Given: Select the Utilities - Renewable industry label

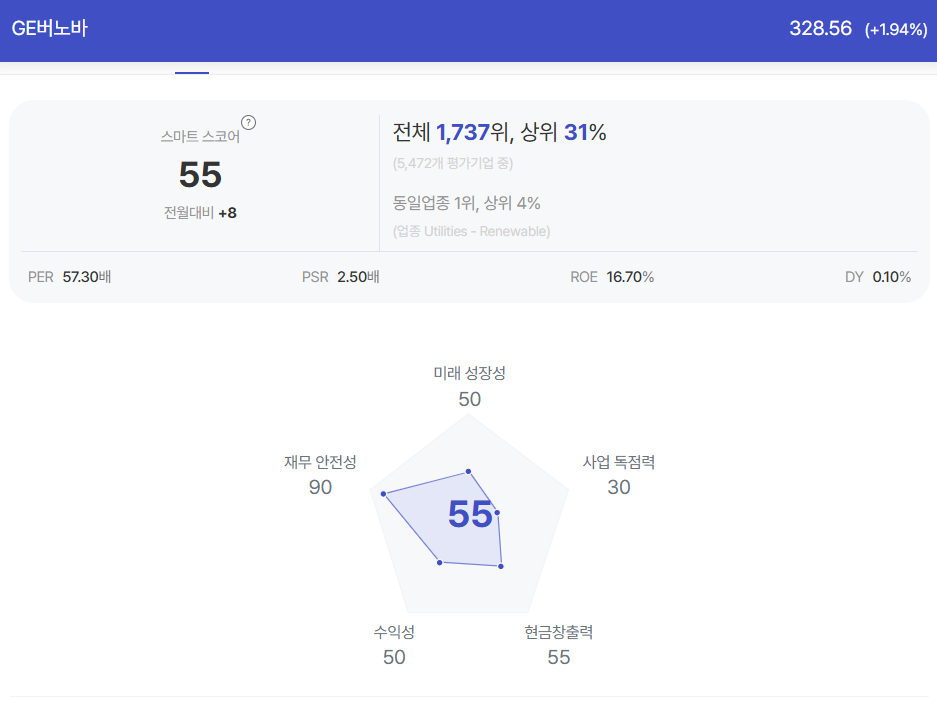Looking at the screenshot, I should [x=471, y=231].
